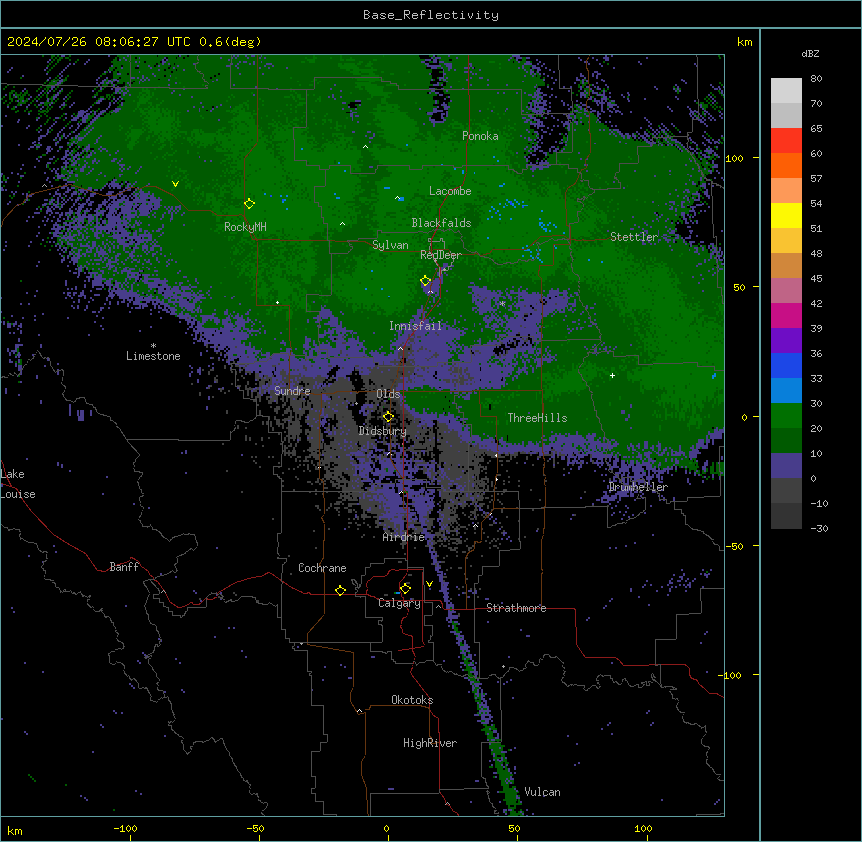
Task: Click the Calgary city label
Action: (x=399, y=603)
